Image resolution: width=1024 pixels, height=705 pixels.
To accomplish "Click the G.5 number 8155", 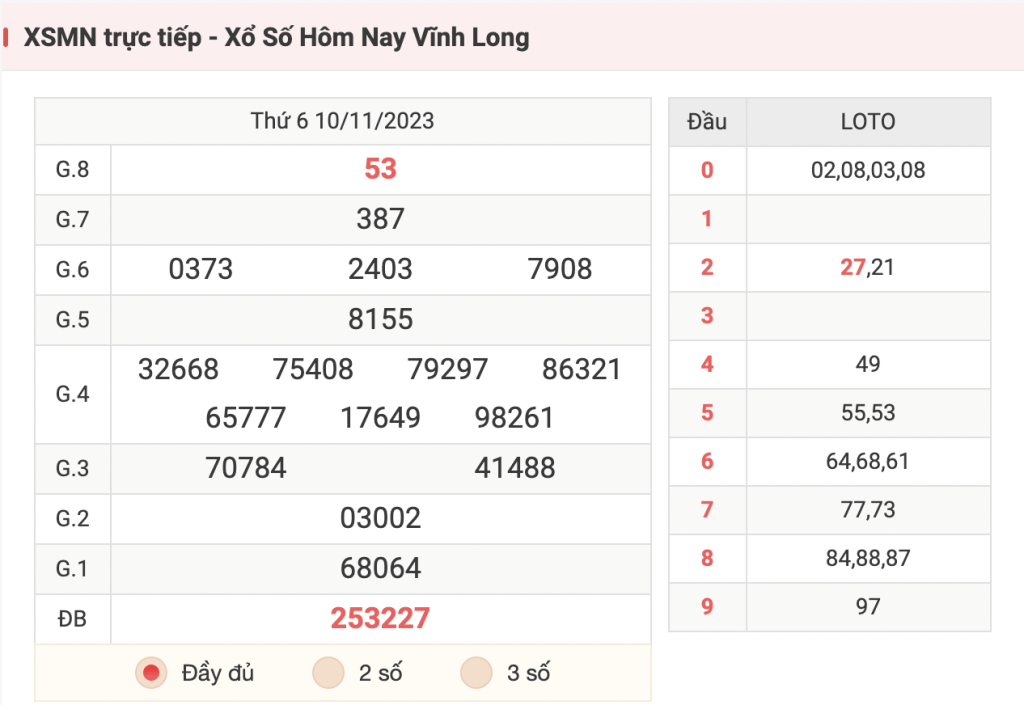I will pos(380,319).
